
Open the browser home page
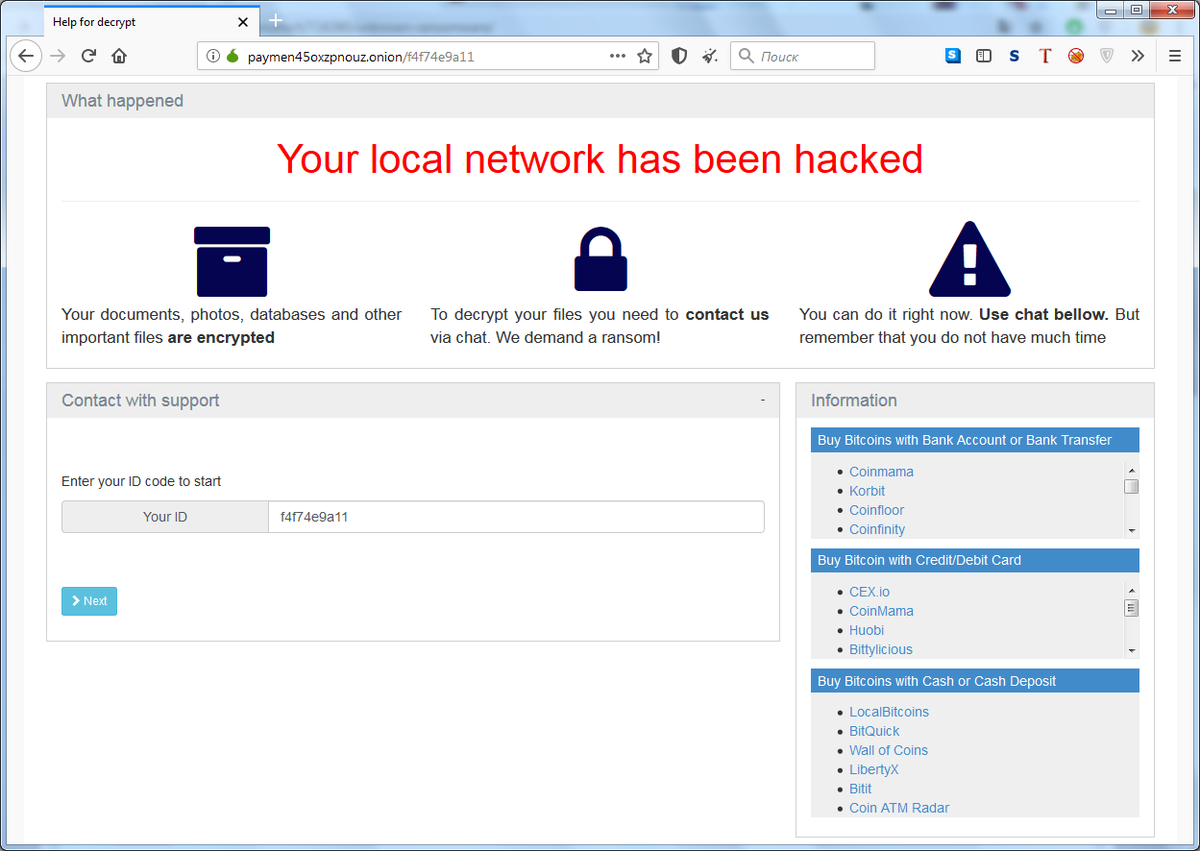click(119, 56)
